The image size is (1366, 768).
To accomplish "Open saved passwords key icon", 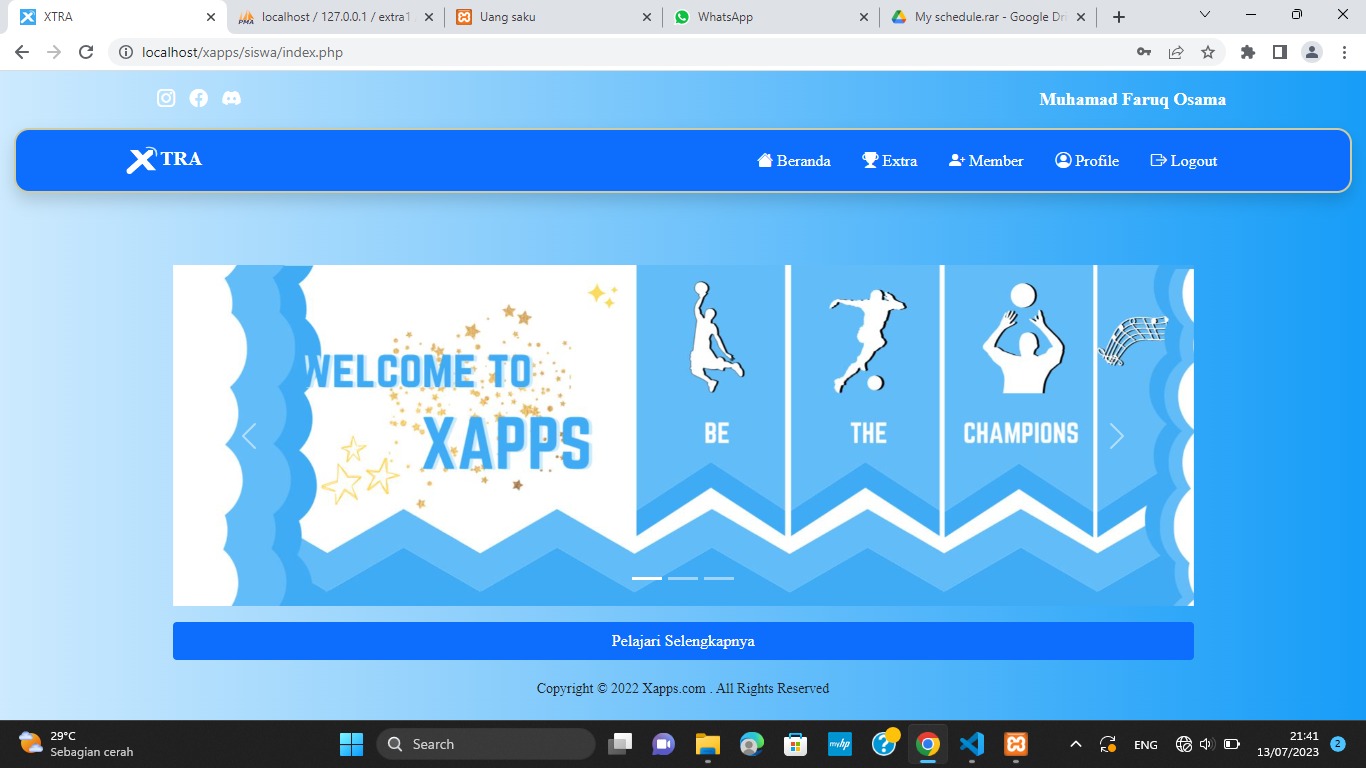I will (x=1144, y=52).
